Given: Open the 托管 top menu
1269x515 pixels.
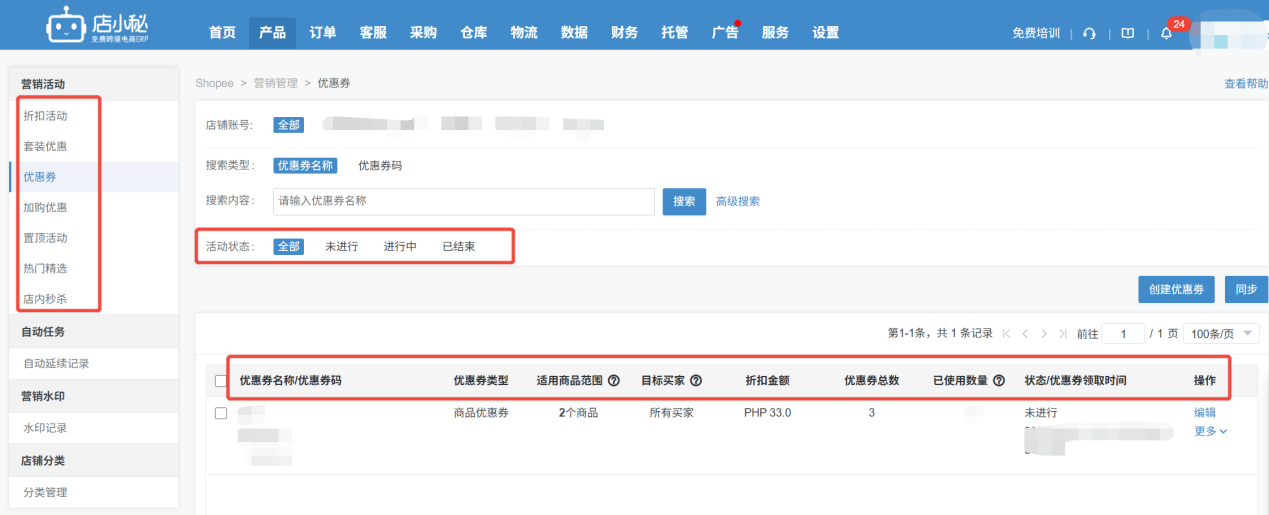Looking at the screenshot, I should click(675, 33).
